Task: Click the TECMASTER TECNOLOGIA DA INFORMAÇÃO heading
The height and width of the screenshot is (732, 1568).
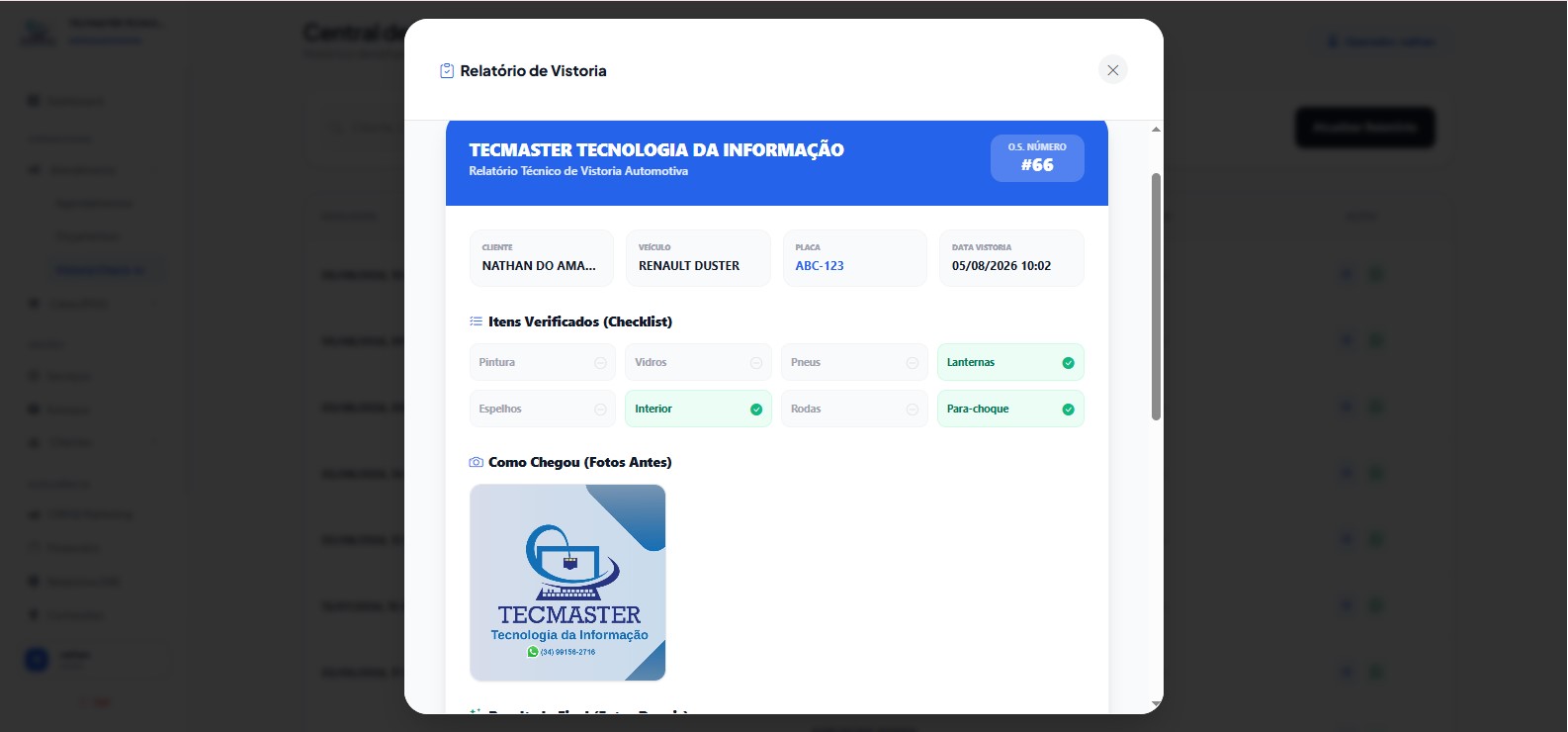Action: click(656, 150)
